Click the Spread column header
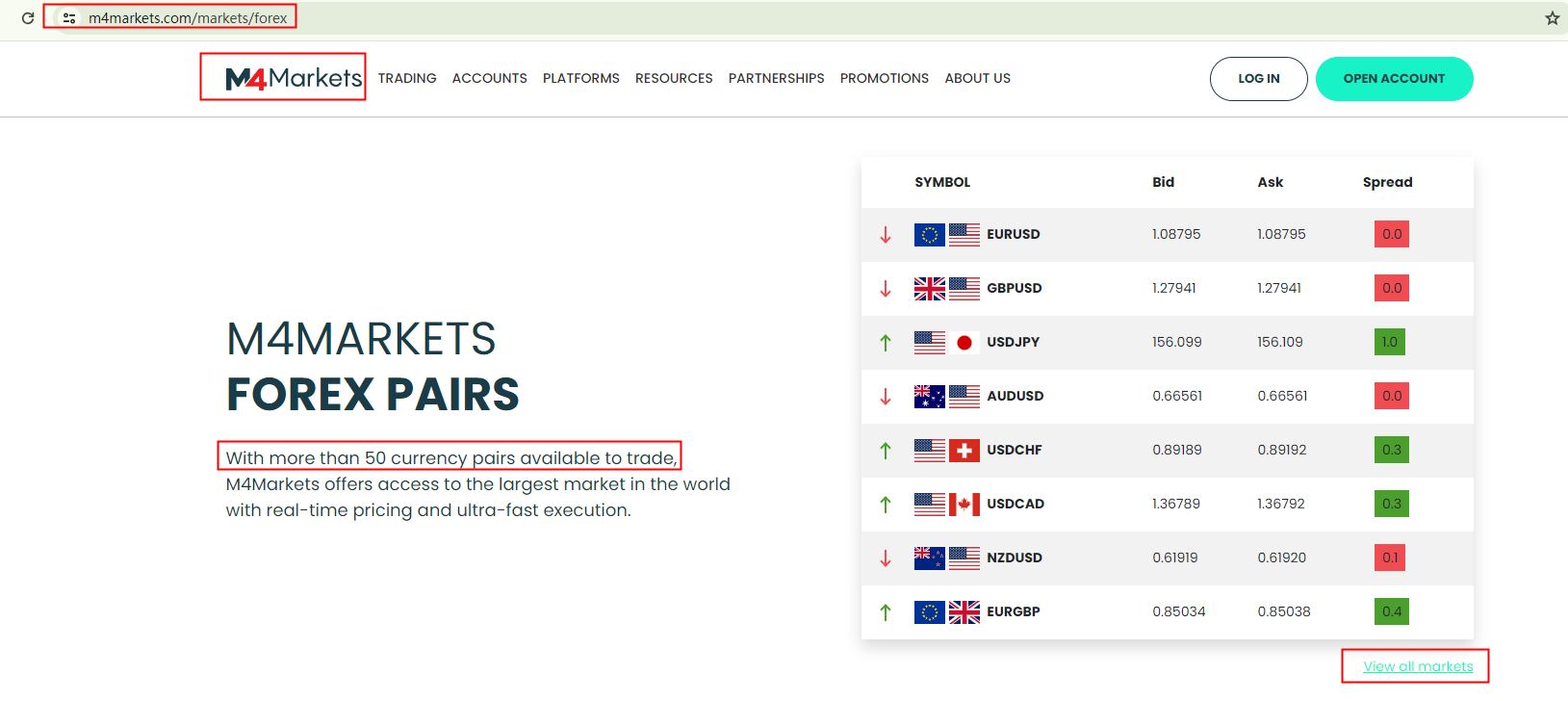The height and width of the screenshot is (701, 1568). coord(1388,182)
